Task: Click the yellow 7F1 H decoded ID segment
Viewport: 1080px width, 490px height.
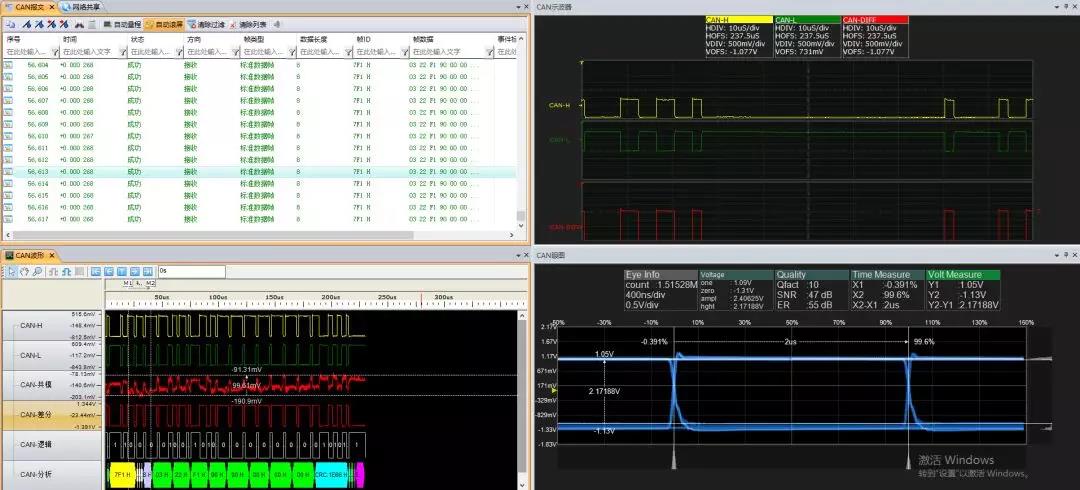Action: coord(121,475)
